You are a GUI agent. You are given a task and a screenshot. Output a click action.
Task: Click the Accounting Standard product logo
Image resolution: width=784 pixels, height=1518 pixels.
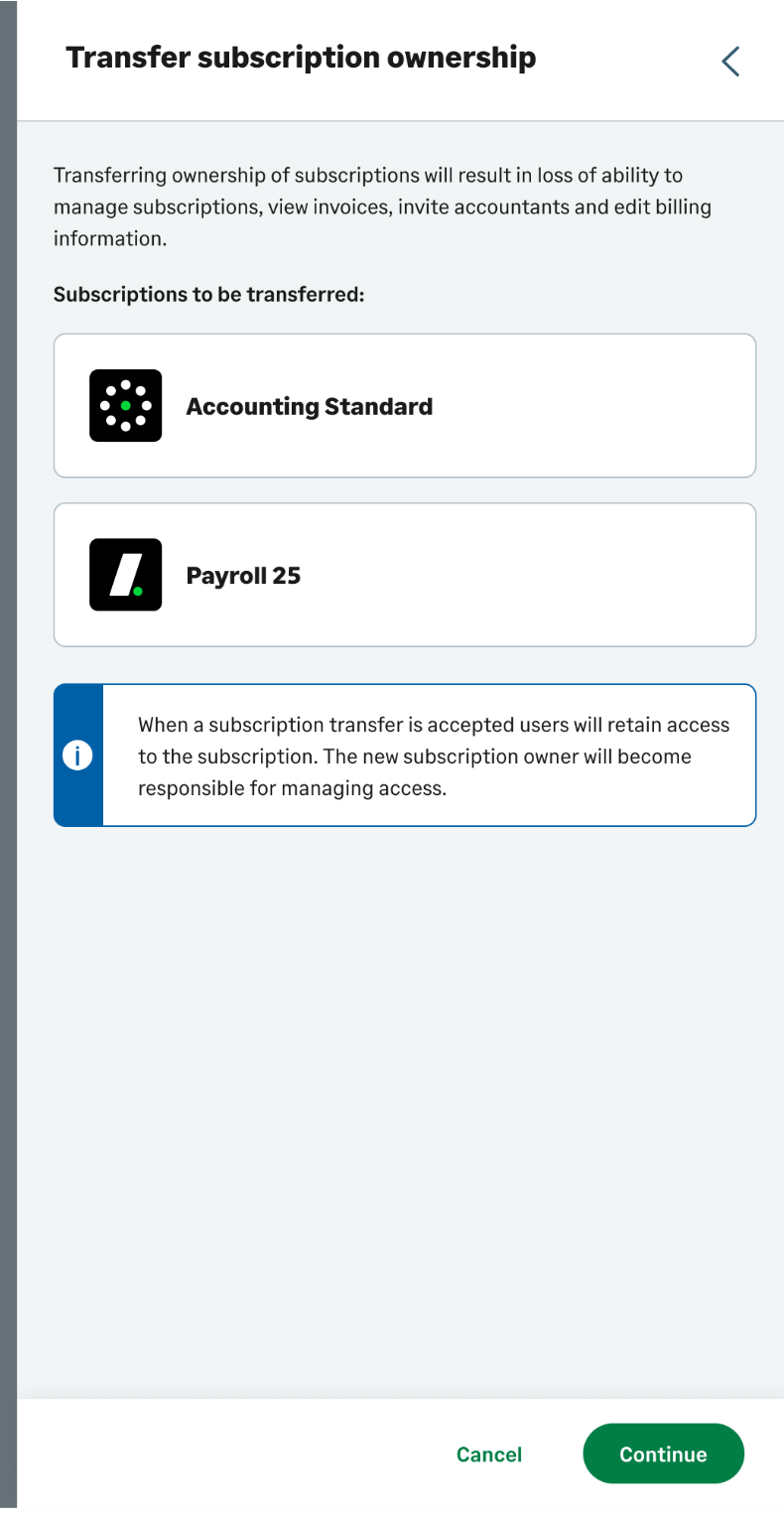pos(125,406)
